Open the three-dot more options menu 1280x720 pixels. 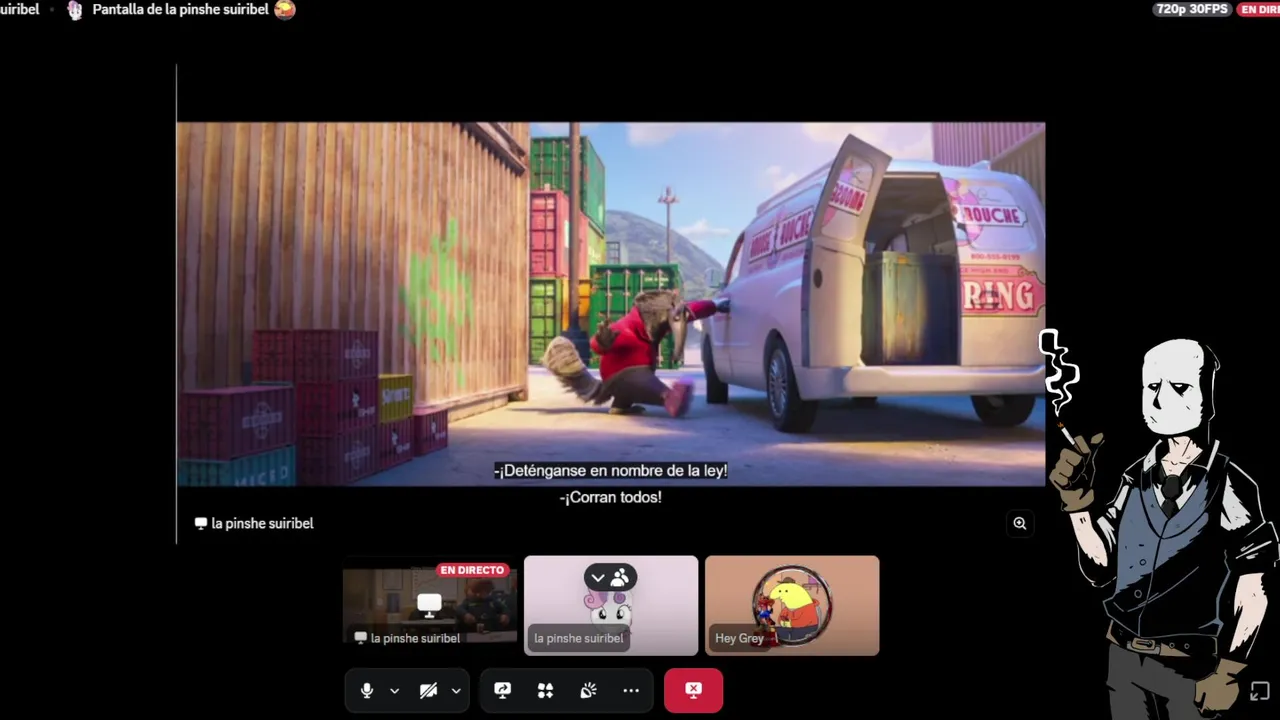631,690
